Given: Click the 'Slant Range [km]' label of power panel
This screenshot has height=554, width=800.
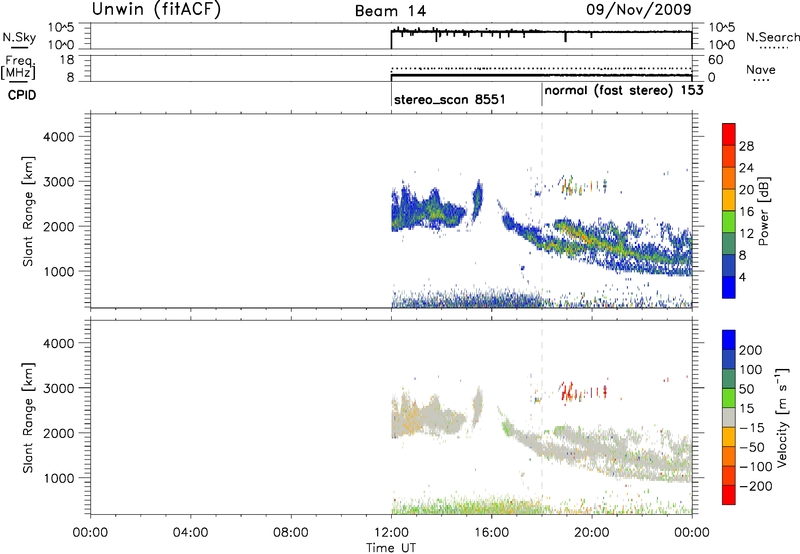Looking at the screenshot, I should coord(28,211).
